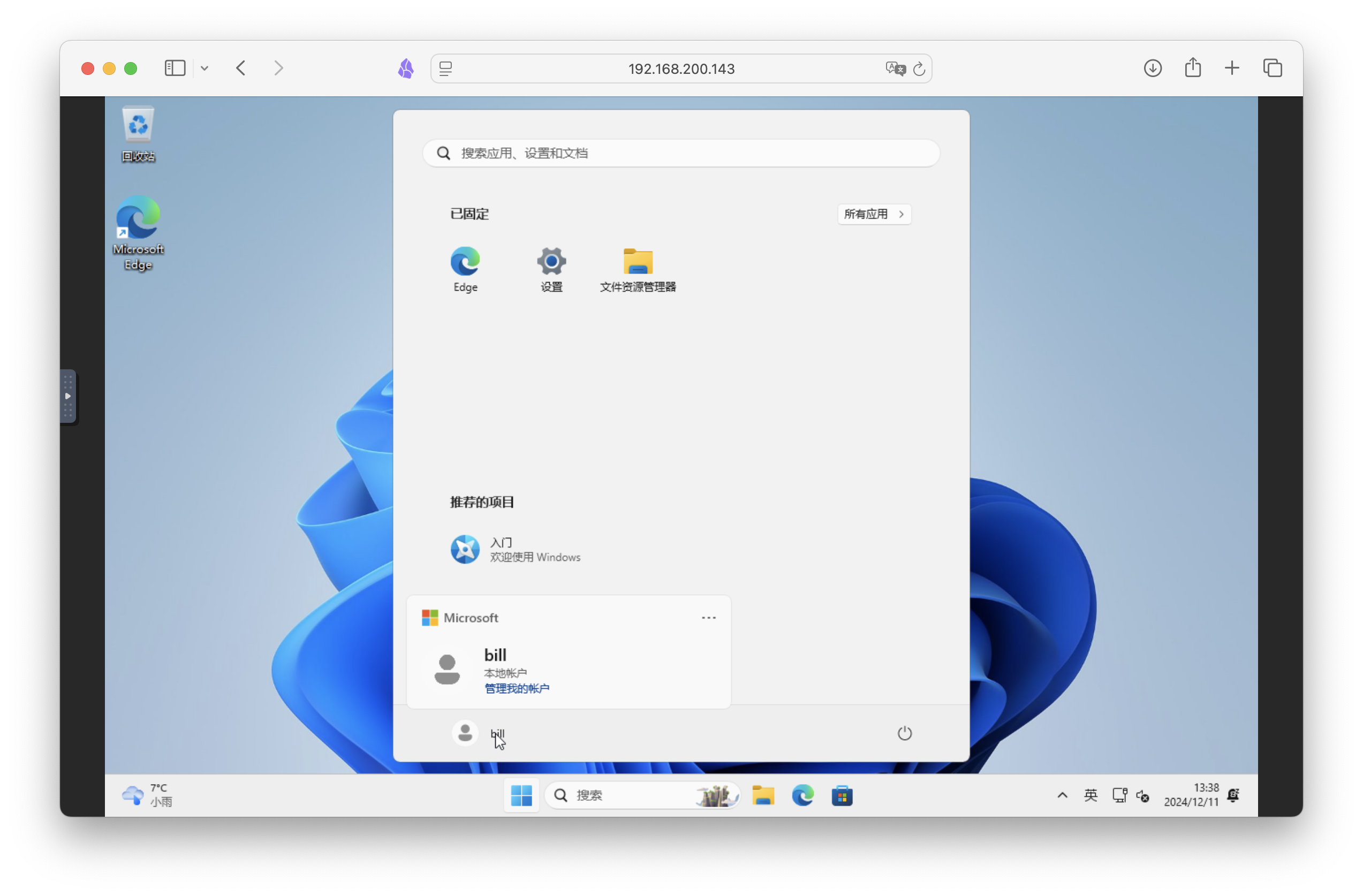This screenshot has height=896, width=1363.
Task: Expand the hidden system tray icons chevron
Action: coord(1062,795)
